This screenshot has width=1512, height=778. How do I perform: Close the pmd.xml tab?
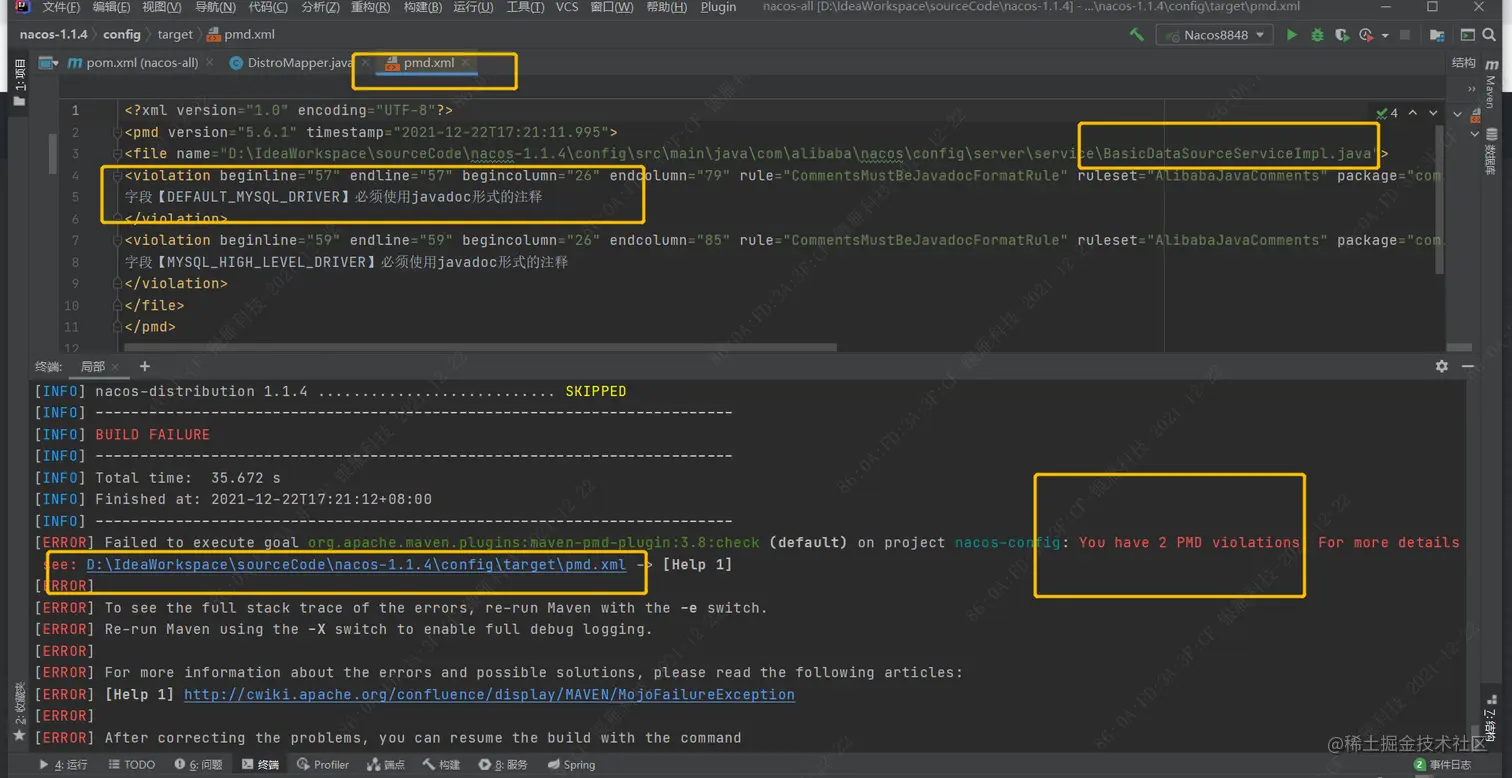tap(466, 63)
